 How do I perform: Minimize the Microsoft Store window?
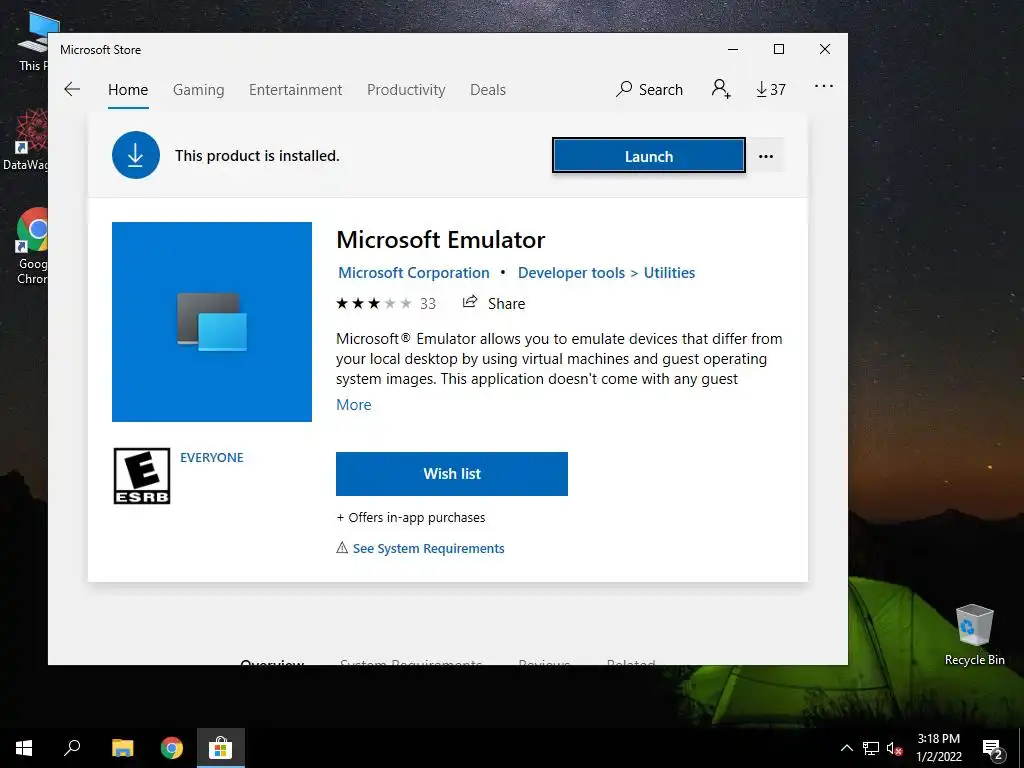click(x=733, y=50)
